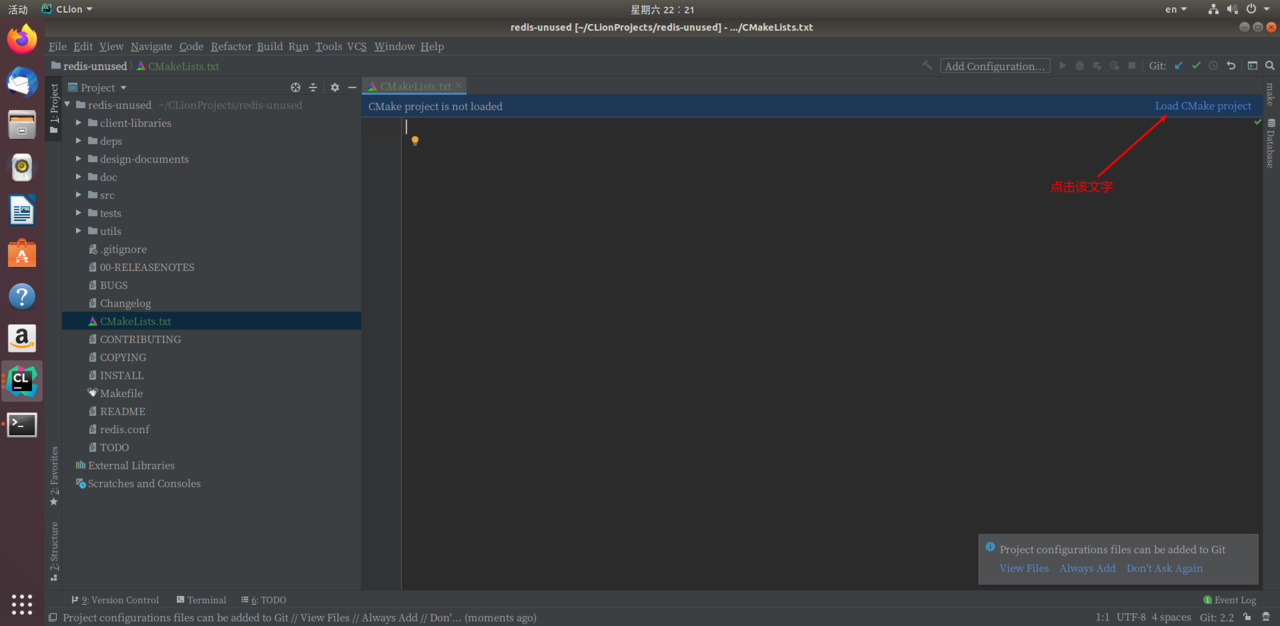Open the File menu
The width and height of the screenshot is (1280, 626).
(x=57, y=46)
